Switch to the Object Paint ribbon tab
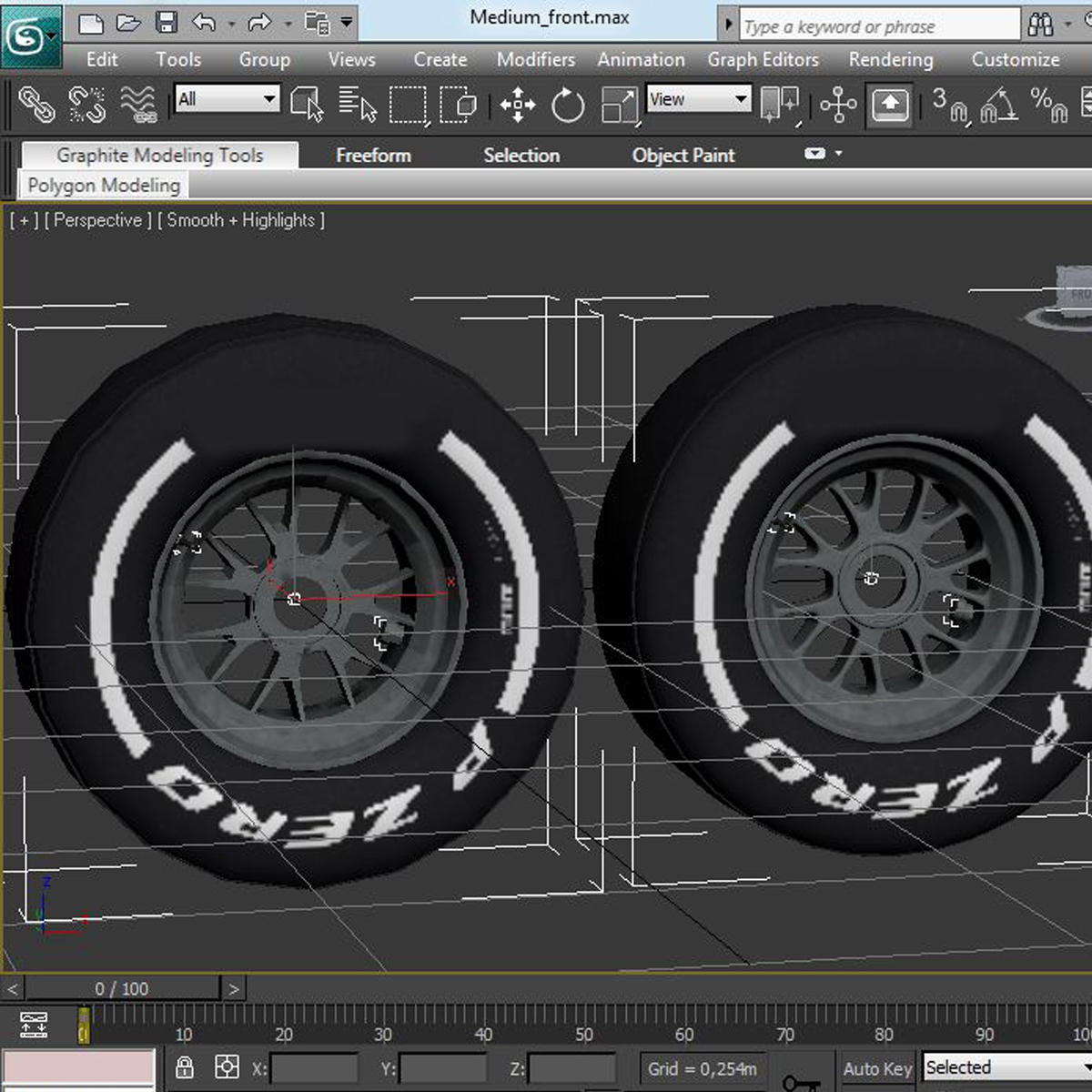Image resolution: width=1092 pixels, height=1092 pixels. pos(683,155)
